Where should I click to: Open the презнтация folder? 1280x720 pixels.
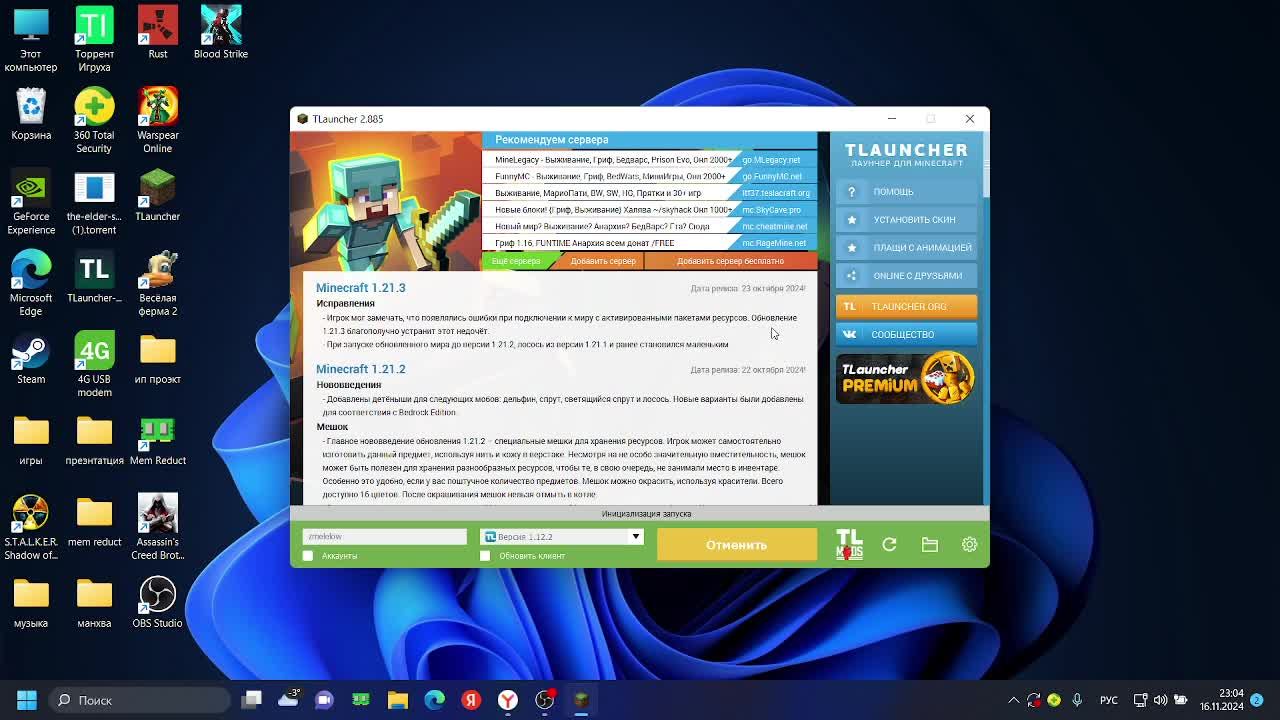click(x=94, y=440)
